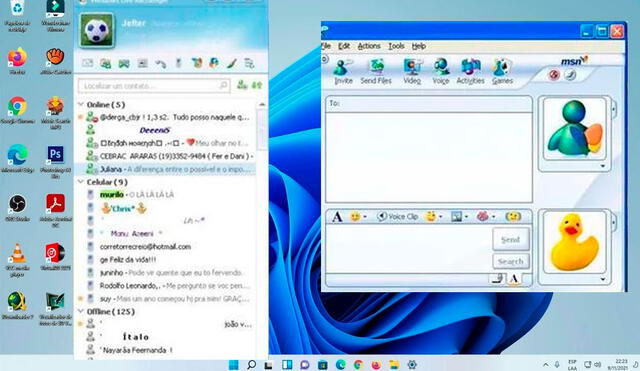Collapse the Online ( 5 ) contact group
This screenshot has width=640, height=371.
(x=80, y=104)
